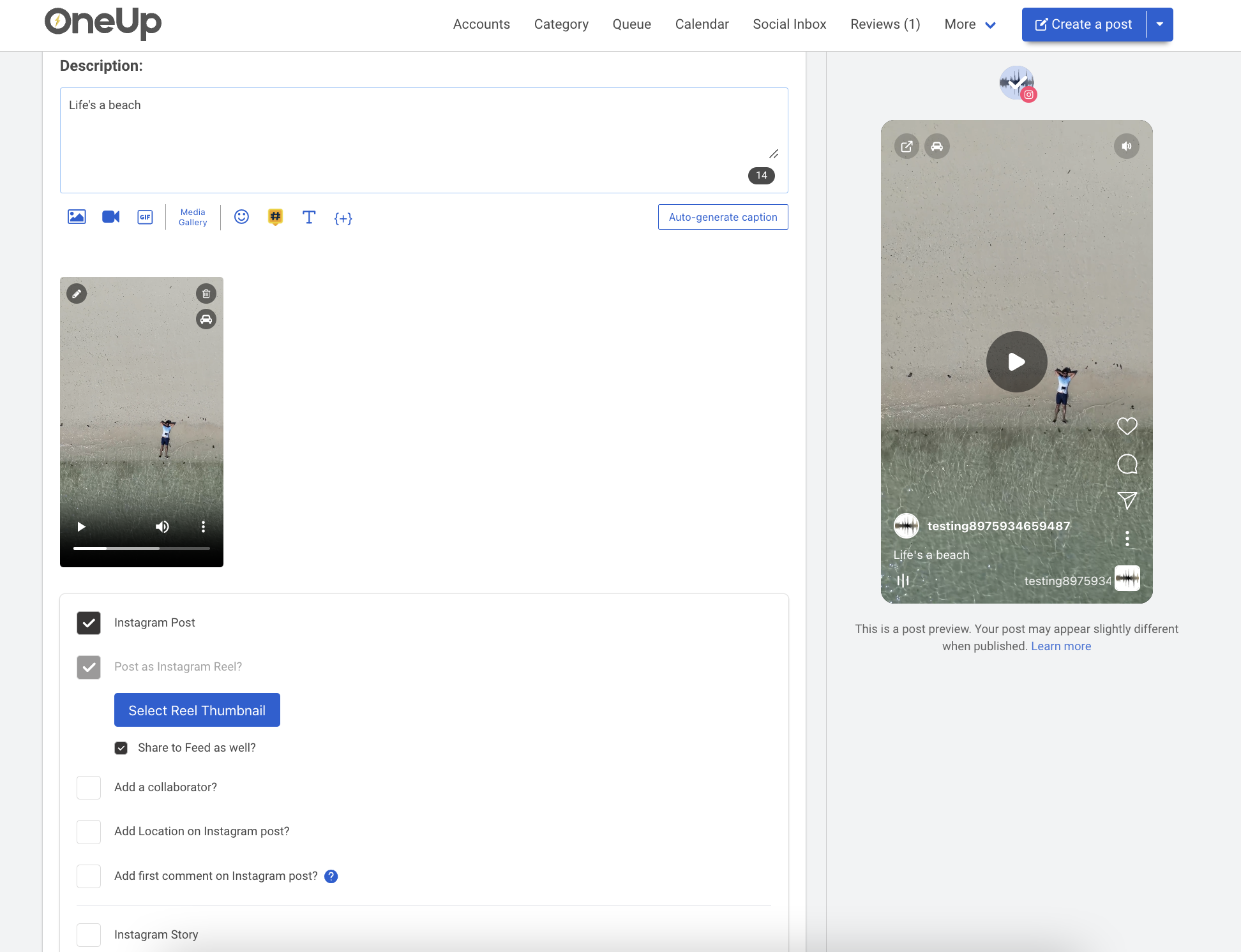Mute the preview video sound
The height and width of the screenshot is (952, 1241).
click(1126, 146)
